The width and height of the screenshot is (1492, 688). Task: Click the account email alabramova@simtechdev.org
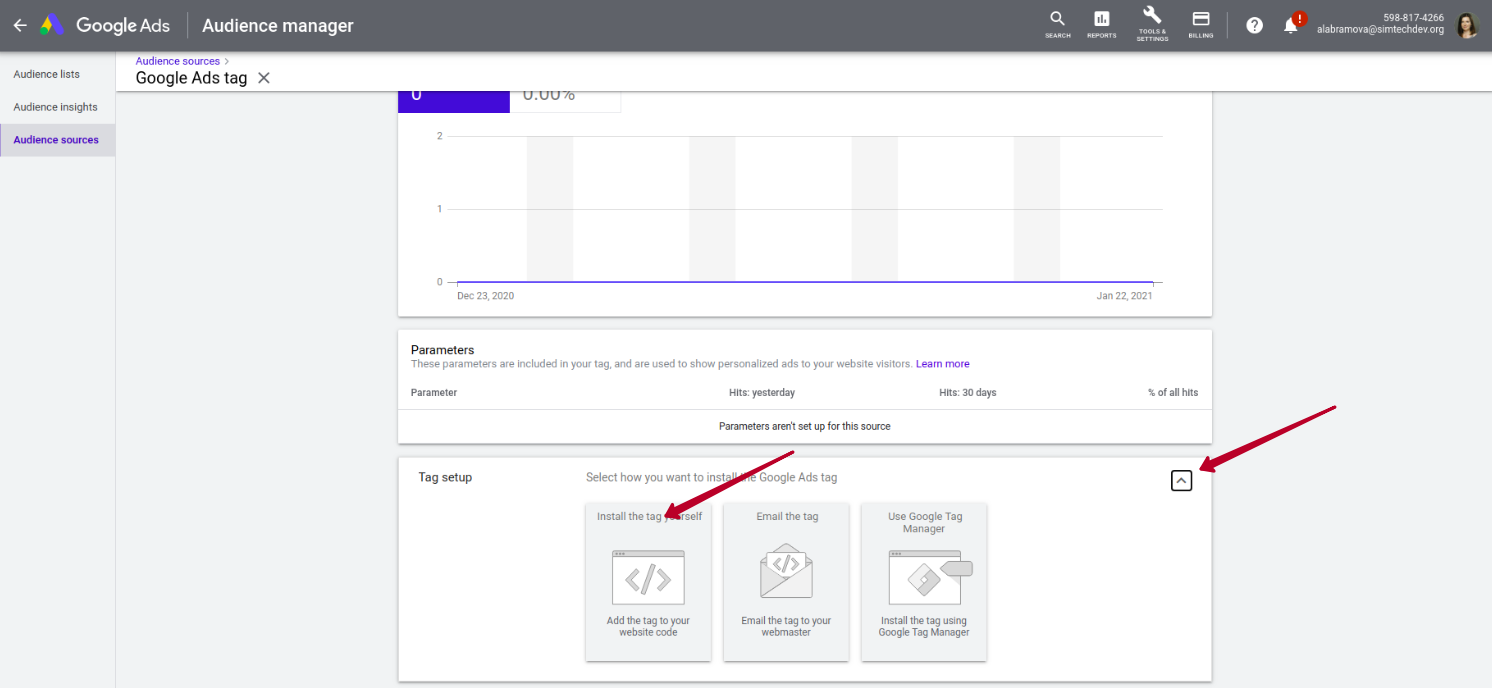tap(1380, 30)
